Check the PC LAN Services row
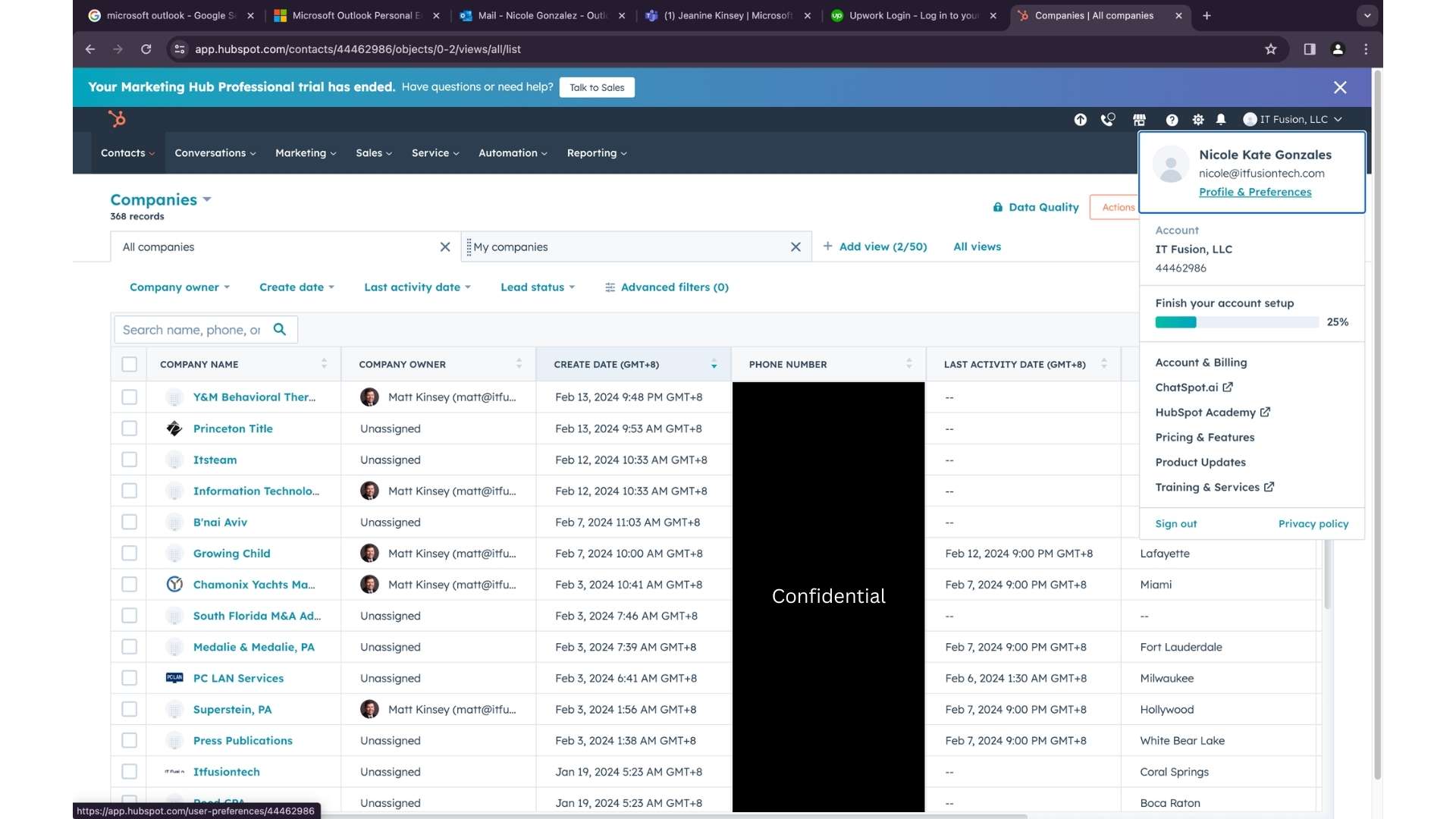 coord(130,678)
